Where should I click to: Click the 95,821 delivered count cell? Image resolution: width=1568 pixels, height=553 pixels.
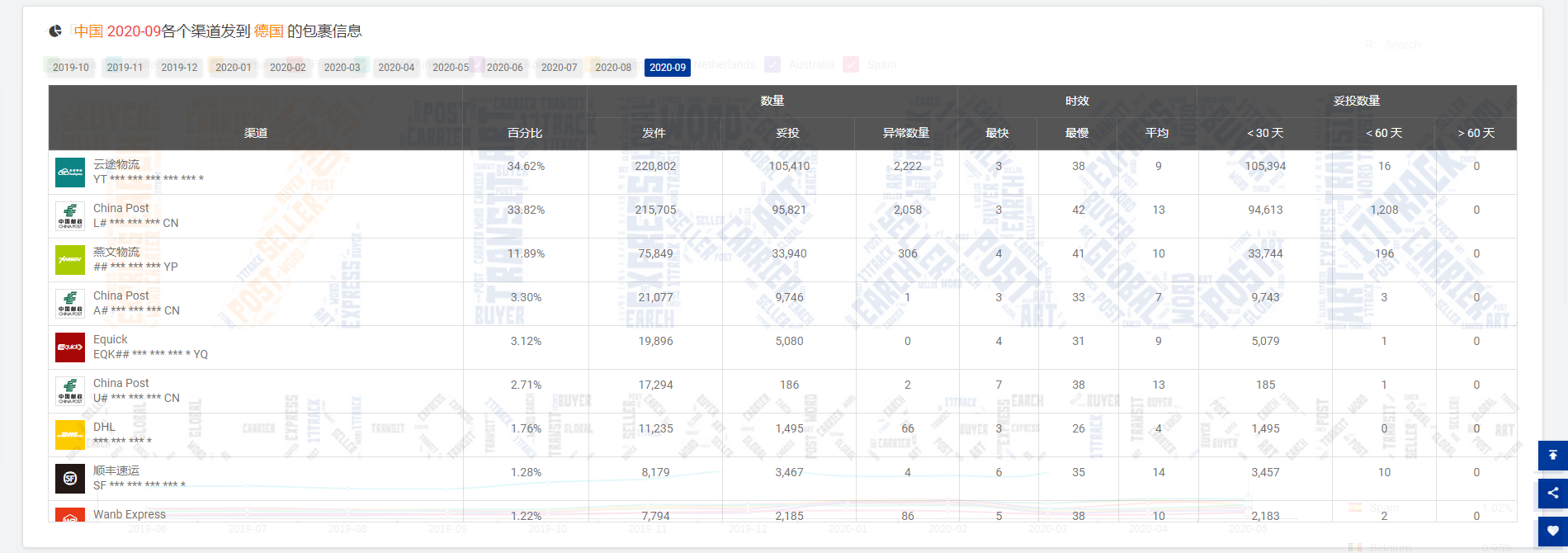point(789,210)
